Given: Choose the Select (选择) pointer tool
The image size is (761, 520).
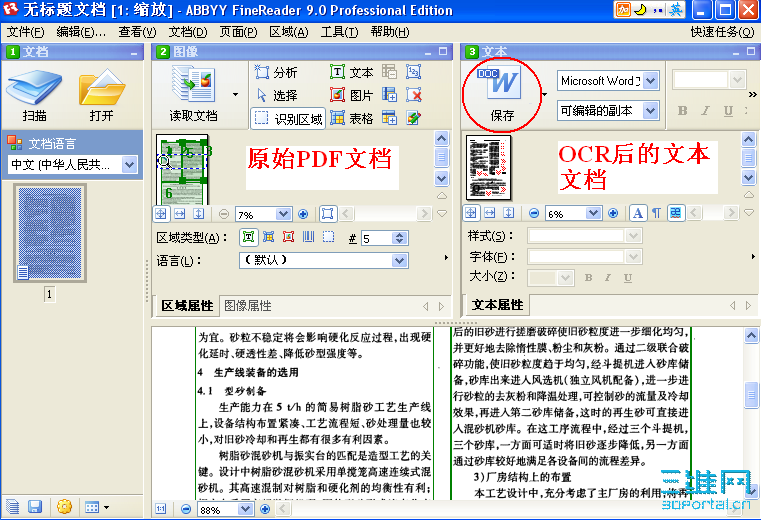Looking at the screenshot, I should click(276, 95).
